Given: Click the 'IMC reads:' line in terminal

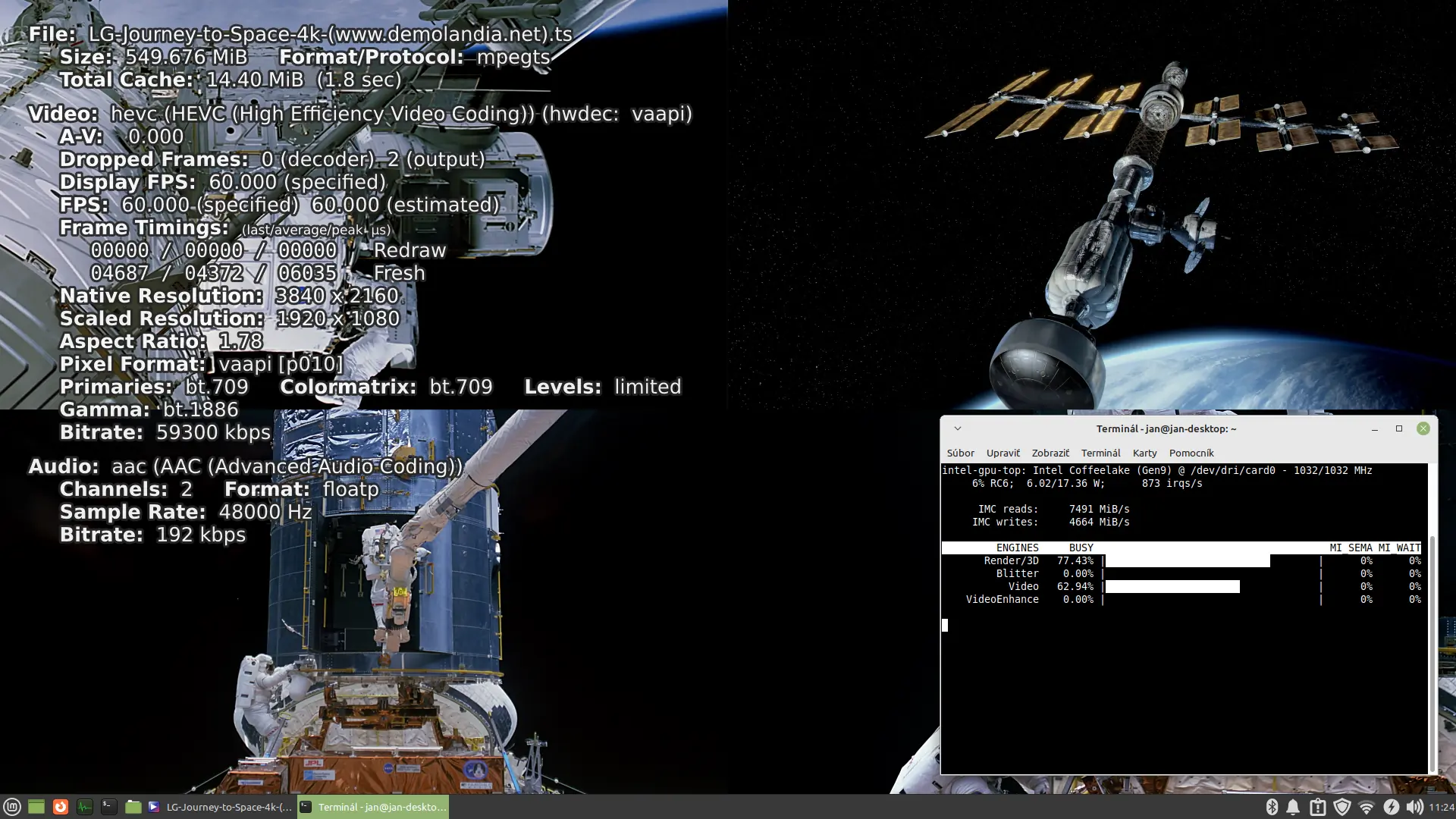Looking at the screenshot, I should click(1053, 509).
